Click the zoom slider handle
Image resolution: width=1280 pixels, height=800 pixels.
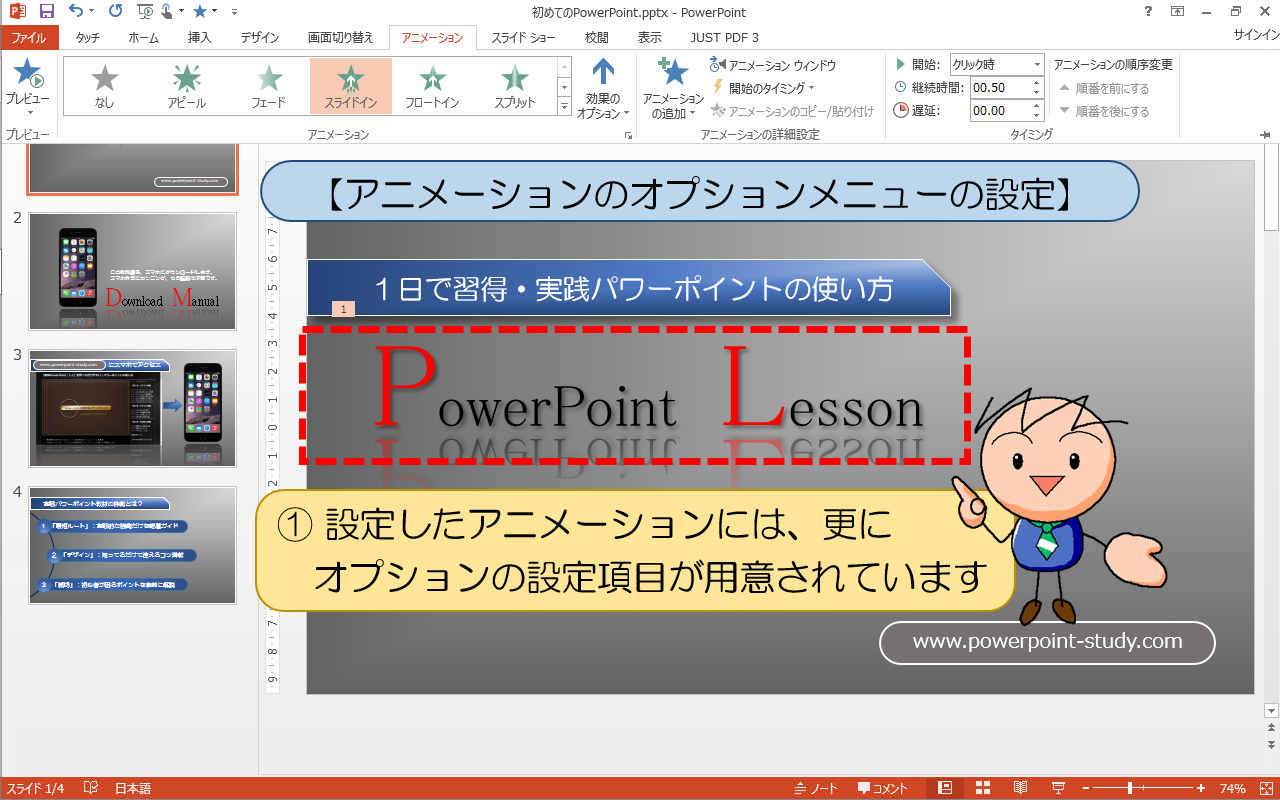pyautogui.click(x=1130, y=788)
